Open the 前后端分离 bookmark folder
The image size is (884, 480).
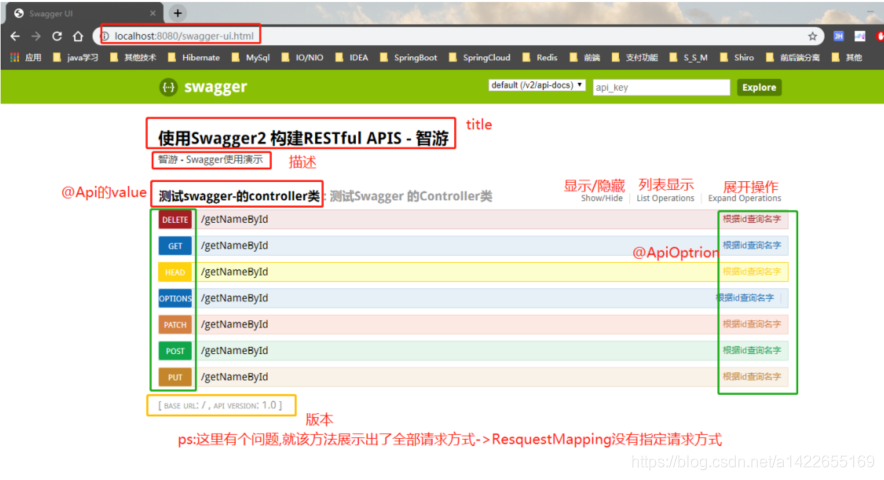(x=793, y=58)
